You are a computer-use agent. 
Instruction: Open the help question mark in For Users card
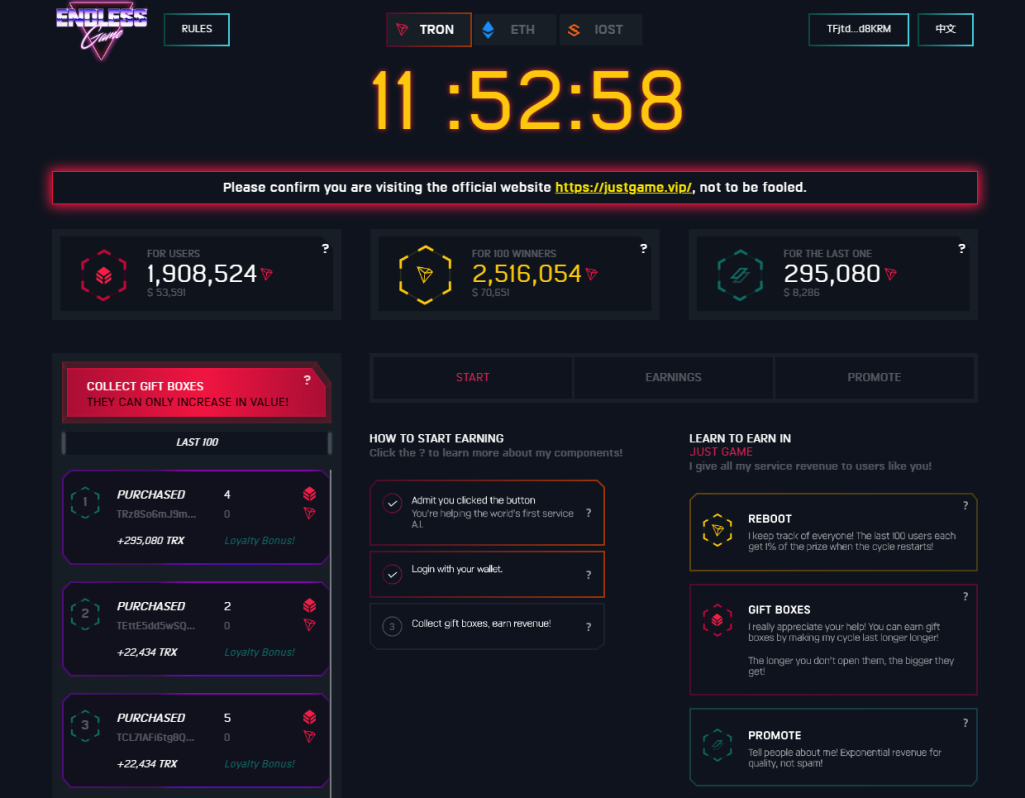(x=325, y=248)
